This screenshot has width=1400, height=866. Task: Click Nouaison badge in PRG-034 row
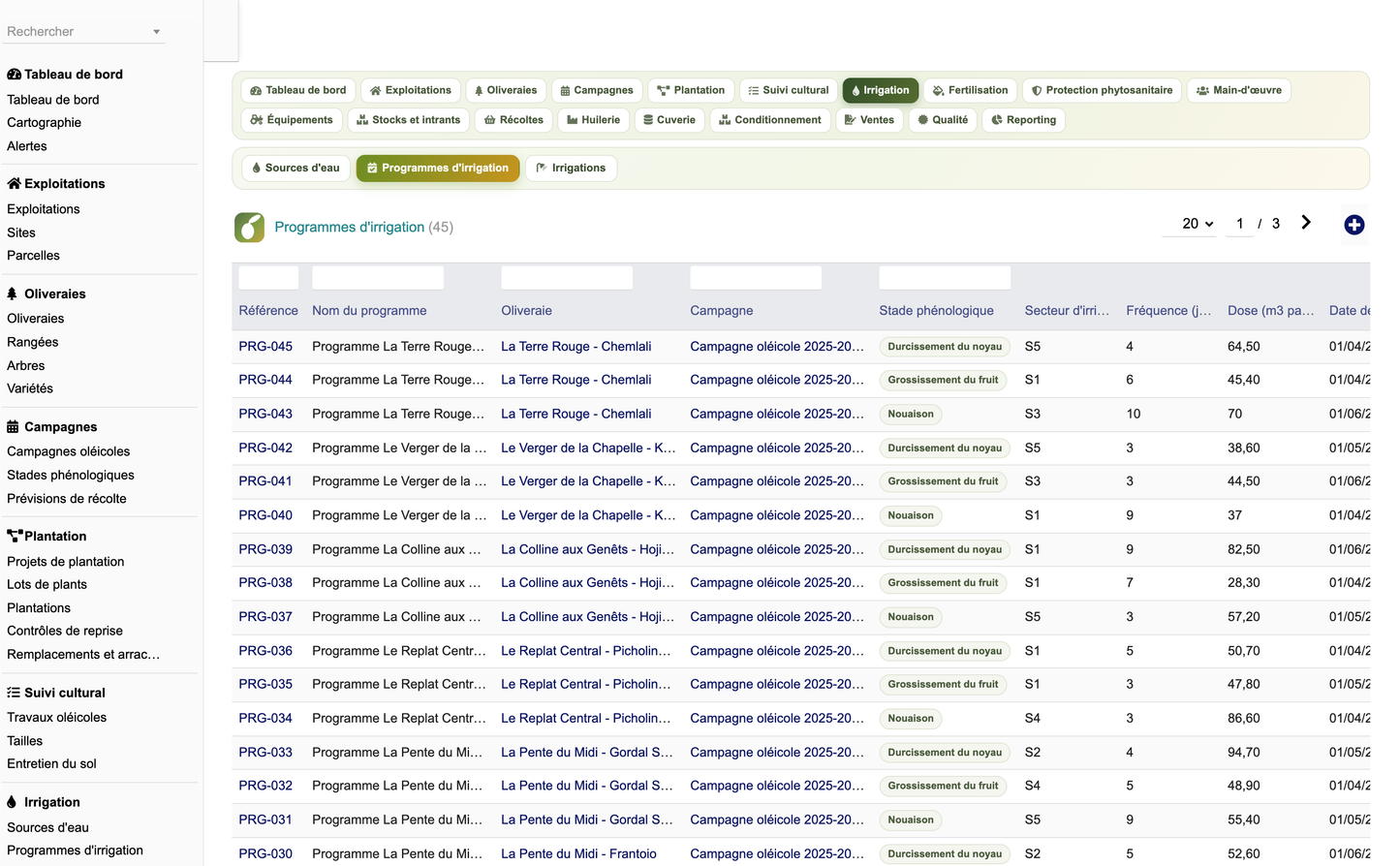(x=911, y=719)
